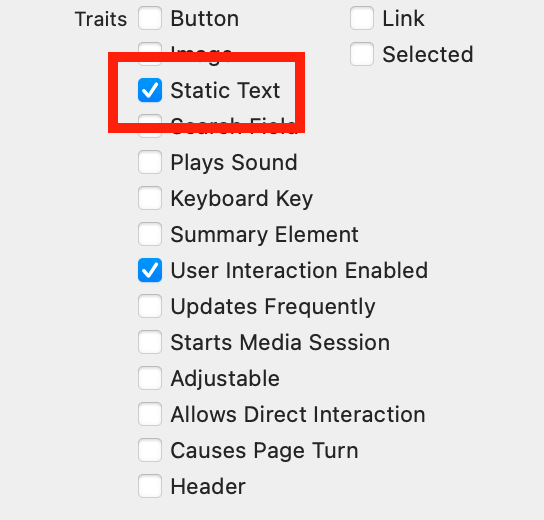
Task: Enable Allows Direct Interaction trait
Action: click(150, 414)
